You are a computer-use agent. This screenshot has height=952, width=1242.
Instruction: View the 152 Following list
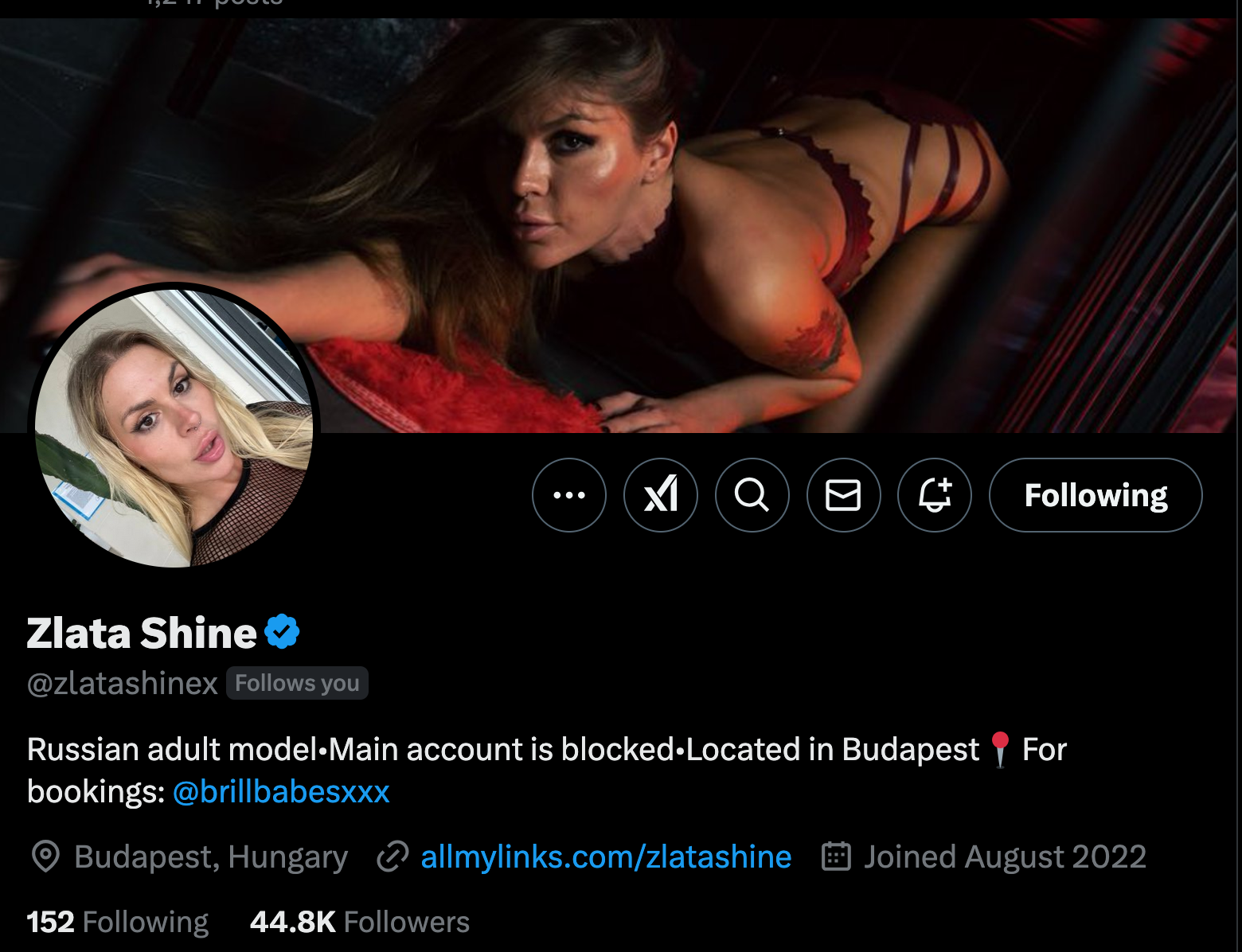[118, 922]
